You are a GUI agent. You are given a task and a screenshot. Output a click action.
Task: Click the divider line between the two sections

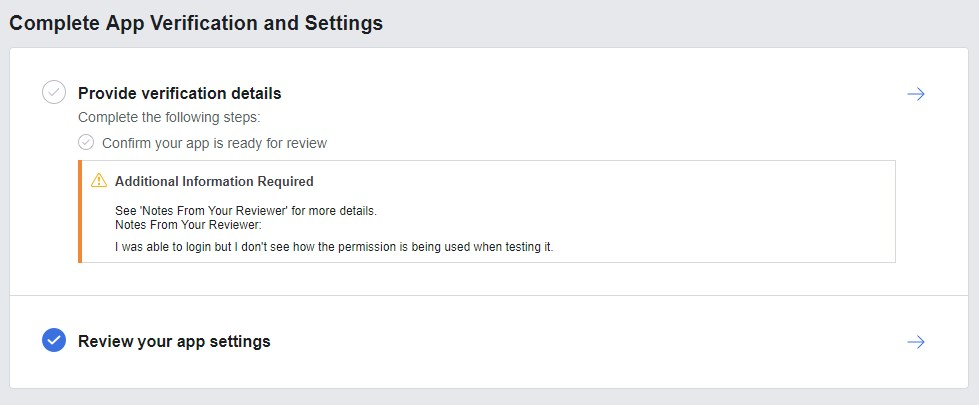489,296
